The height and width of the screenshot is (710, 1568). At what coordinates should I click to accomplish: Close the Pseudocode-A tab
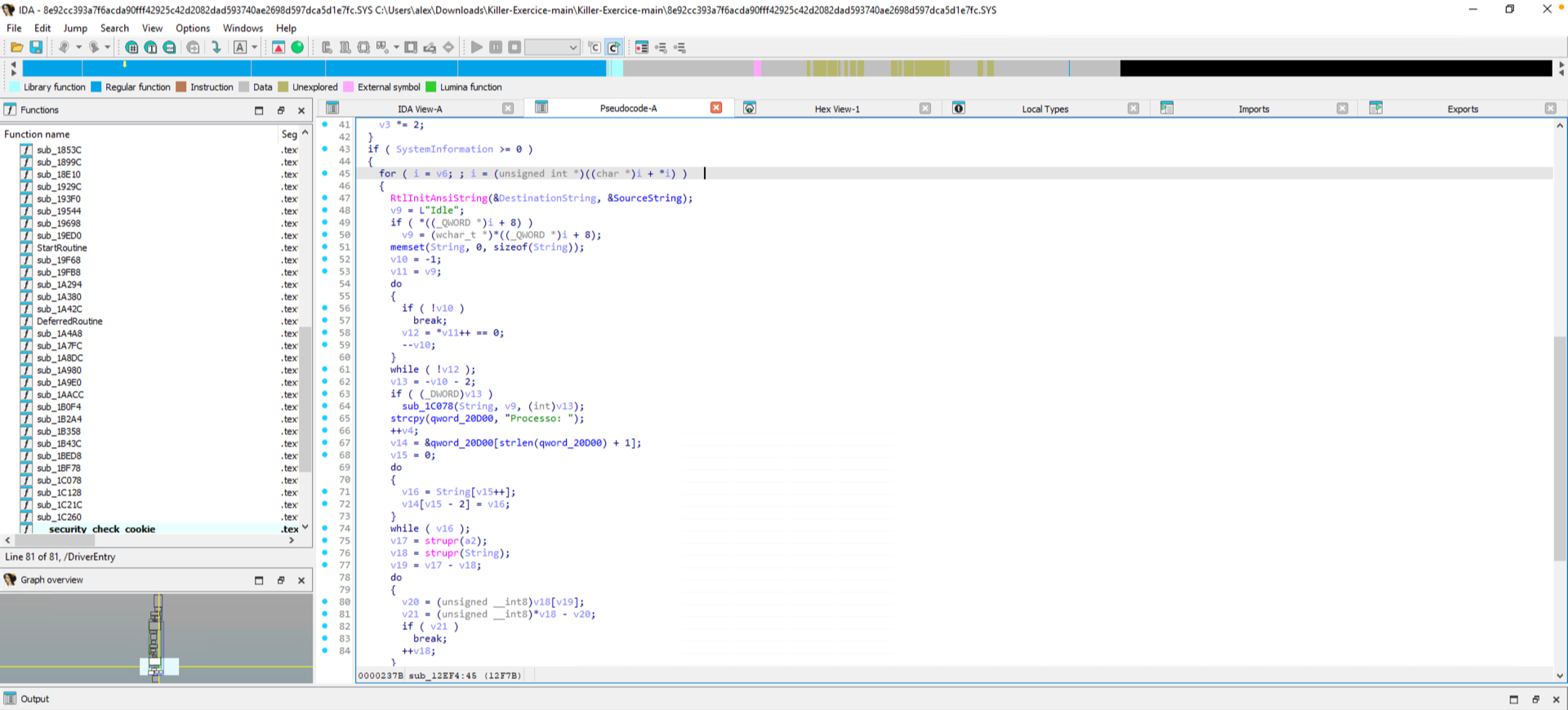coord(716,108)
